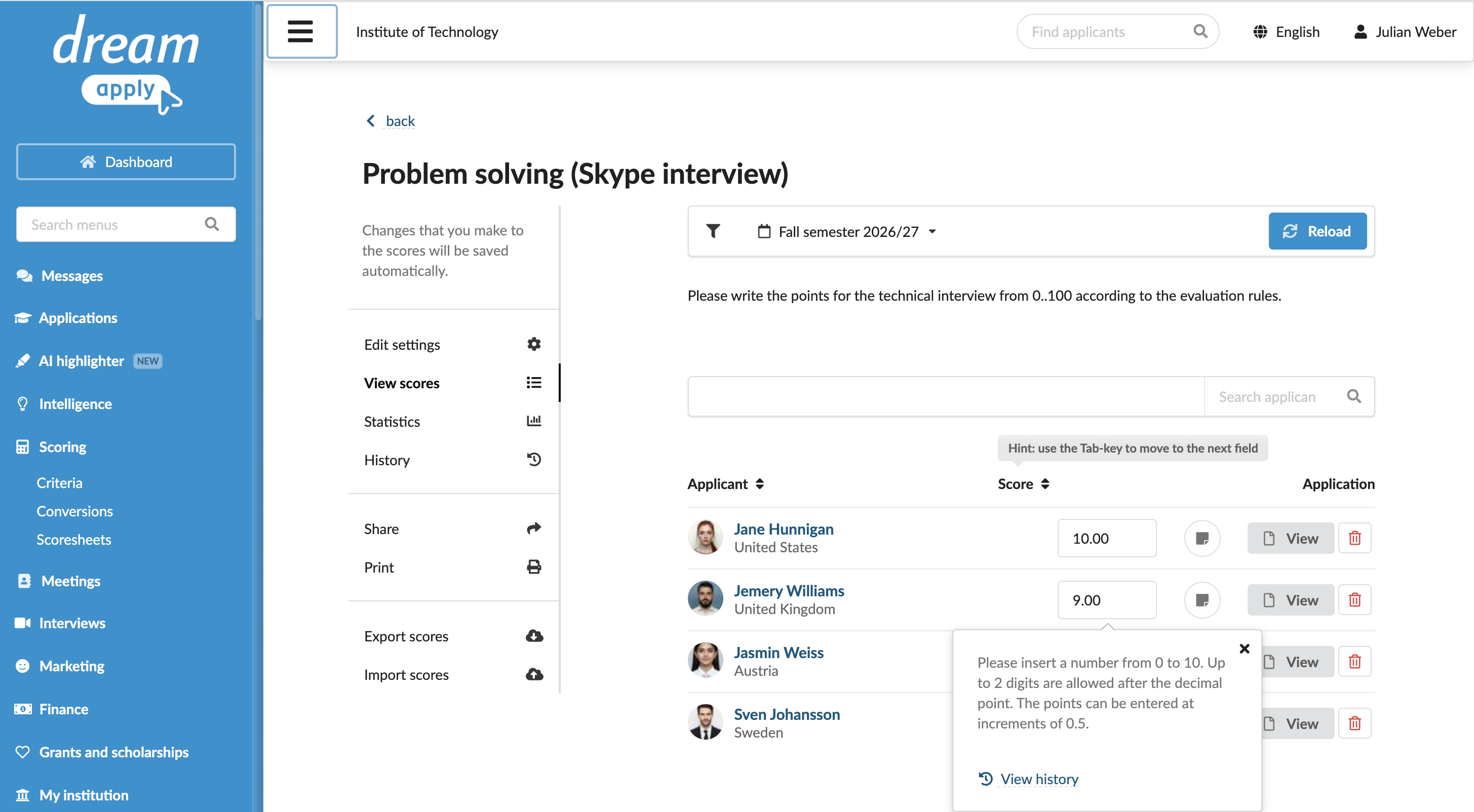The width and height of the screenshot is (1474, 812).
Task: Click the Edit settings gear icon
Action: [x=534, y=344]
